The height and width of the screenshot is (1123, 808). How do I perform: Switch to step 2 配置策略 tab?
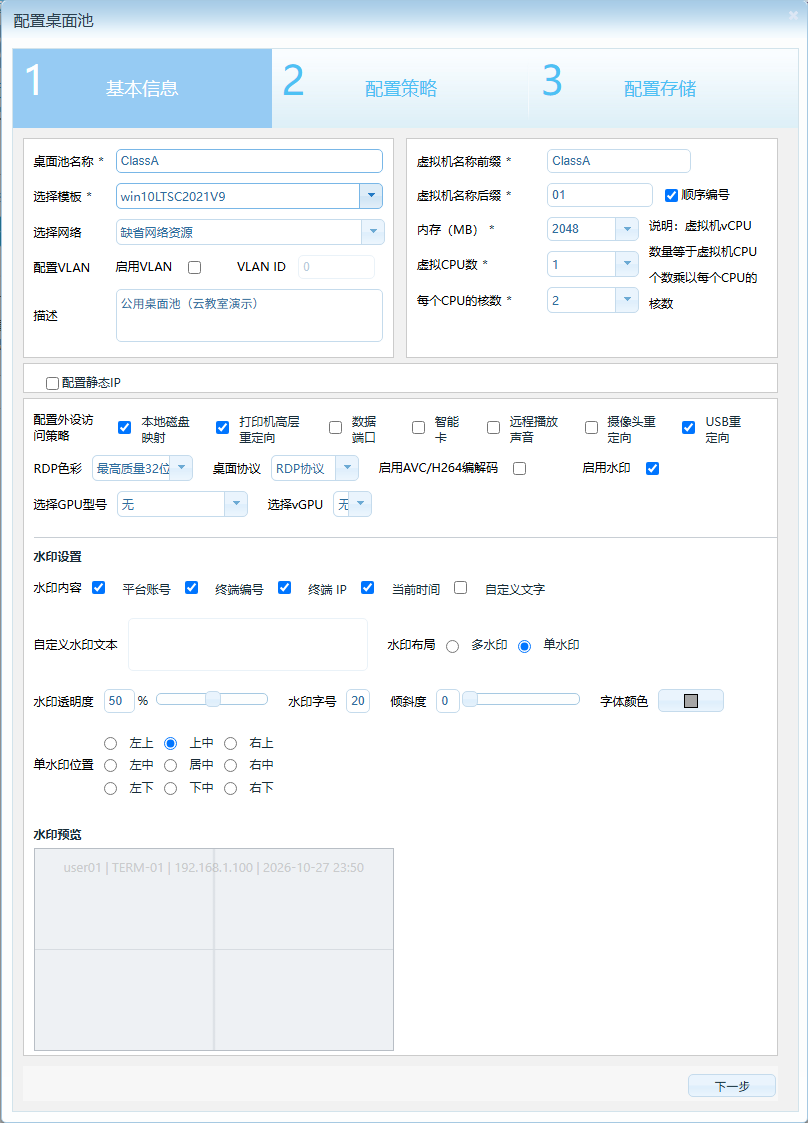pyautogui.click(x=400, y=88)
